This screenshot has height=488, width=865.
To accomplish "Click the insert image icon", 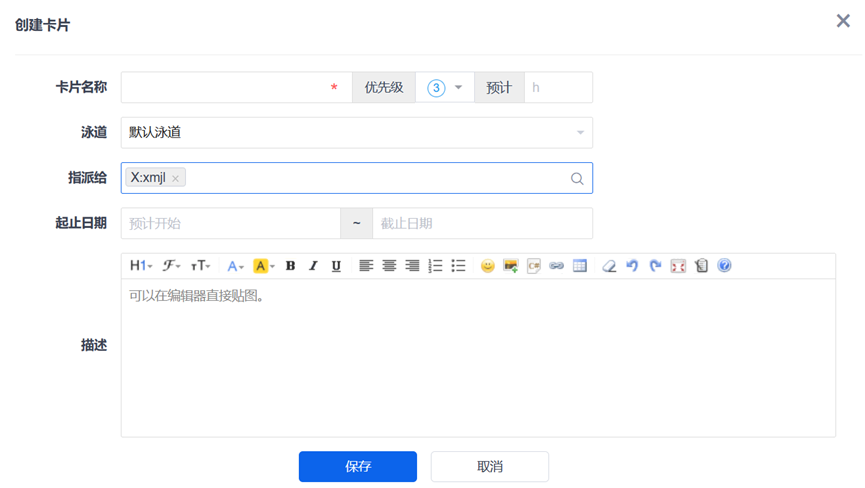I will [510, 266].
